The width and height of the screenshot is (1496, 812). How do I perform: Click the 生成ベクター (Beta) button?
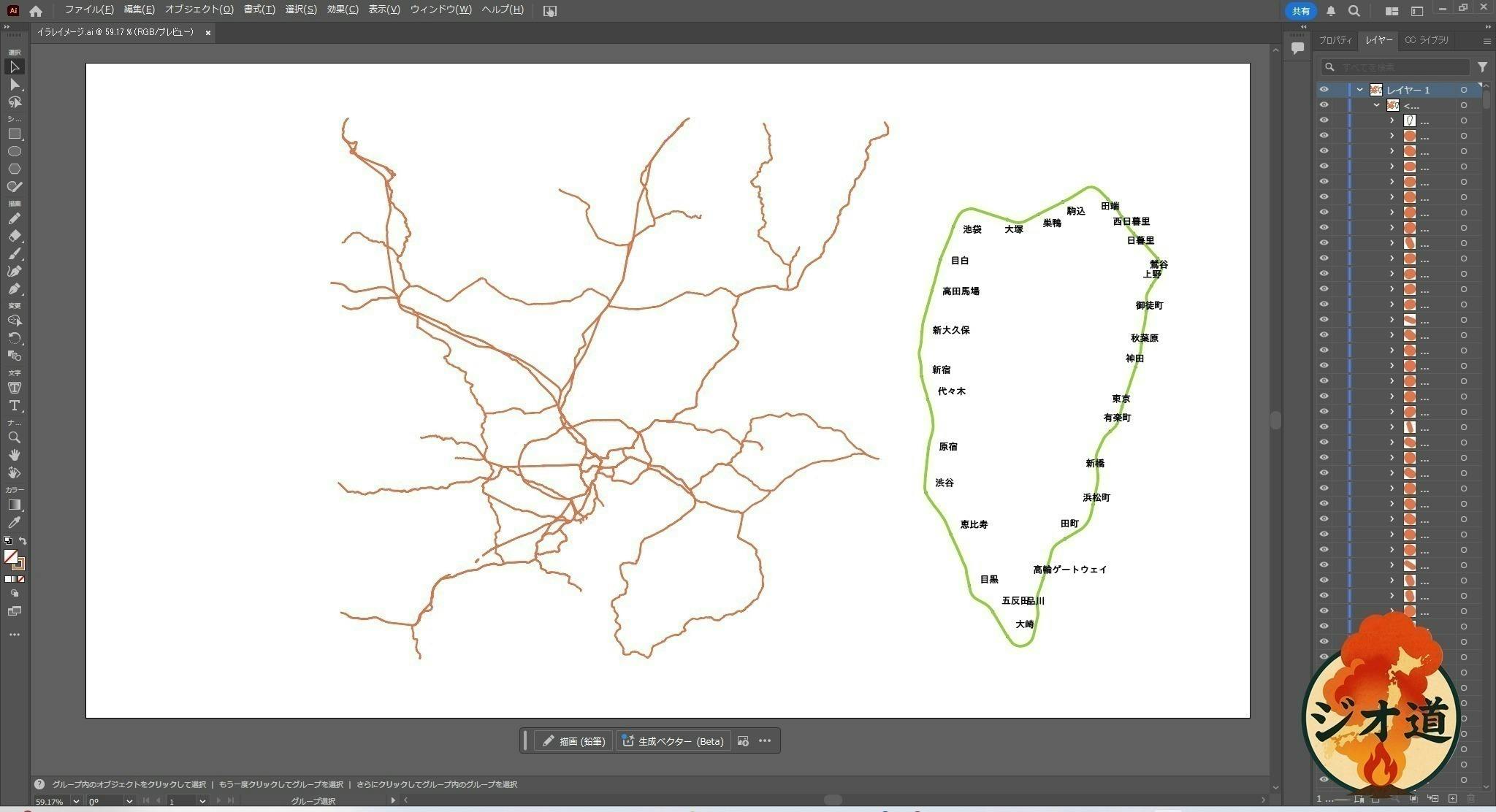[x=673, y=741]
